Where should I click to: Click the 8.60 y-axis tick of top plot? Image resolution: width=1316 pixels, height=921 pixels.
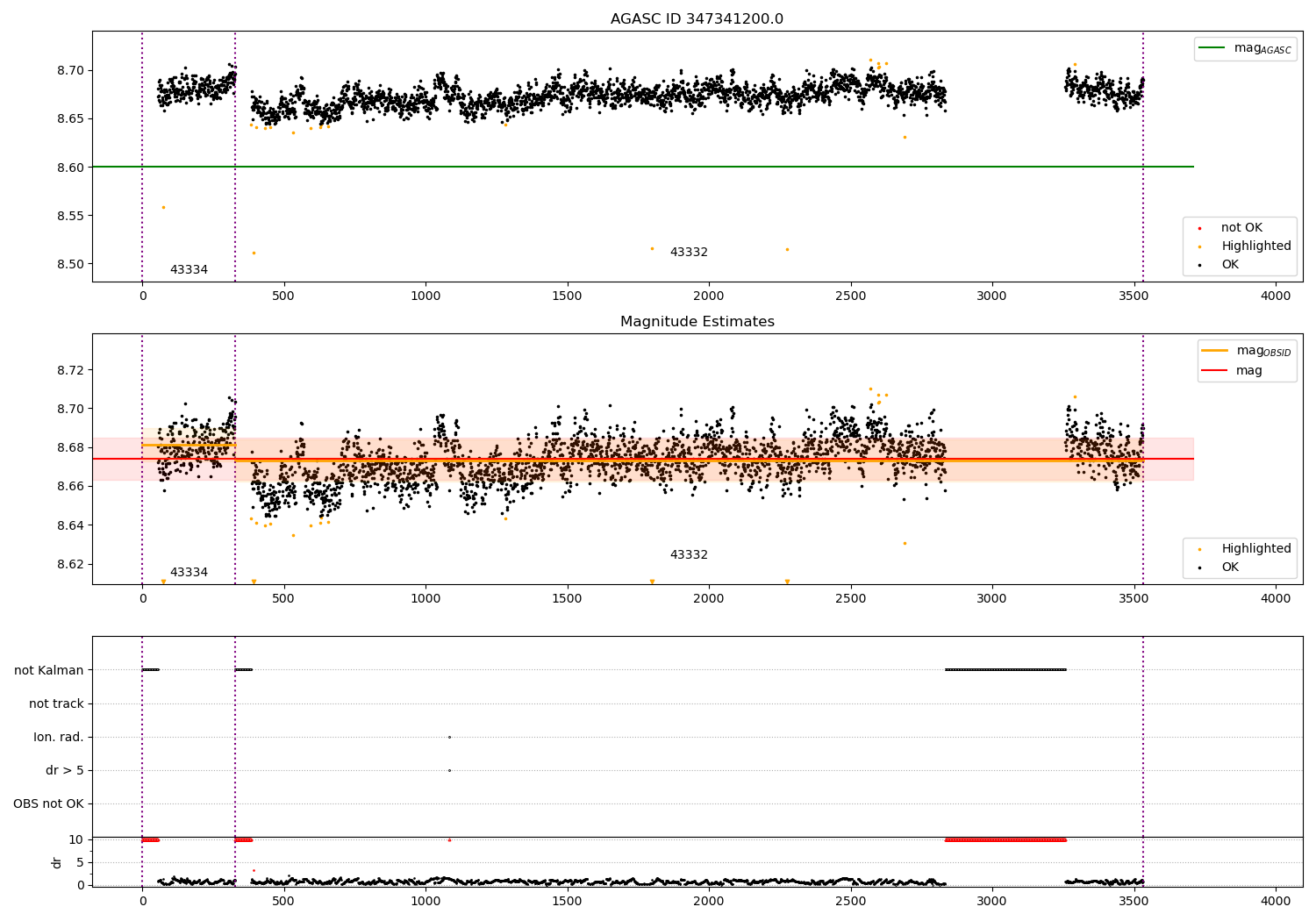[70, 168]
